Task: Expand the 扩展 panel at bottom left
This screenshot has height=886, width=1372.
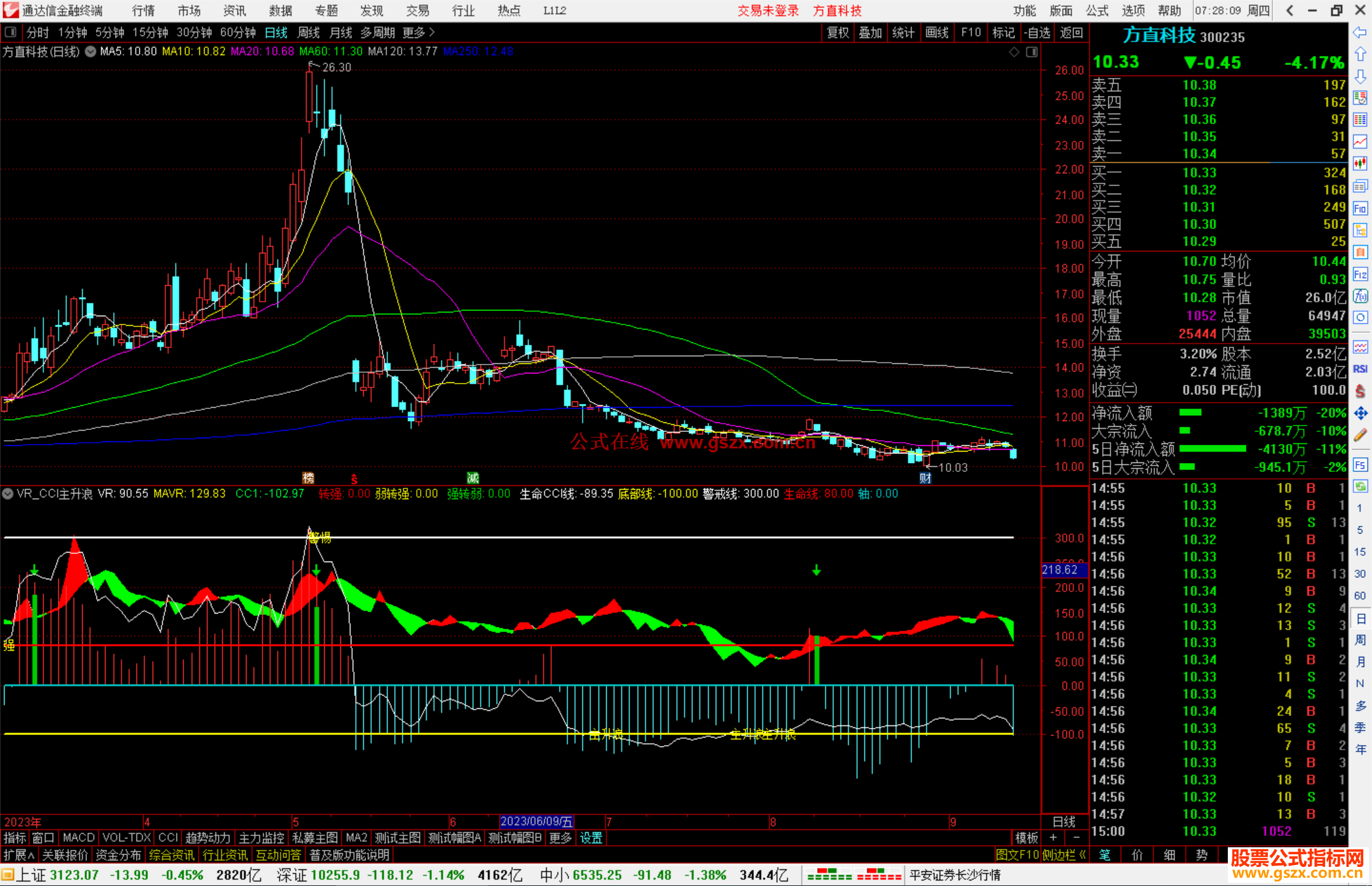Action: coord(18,855)
